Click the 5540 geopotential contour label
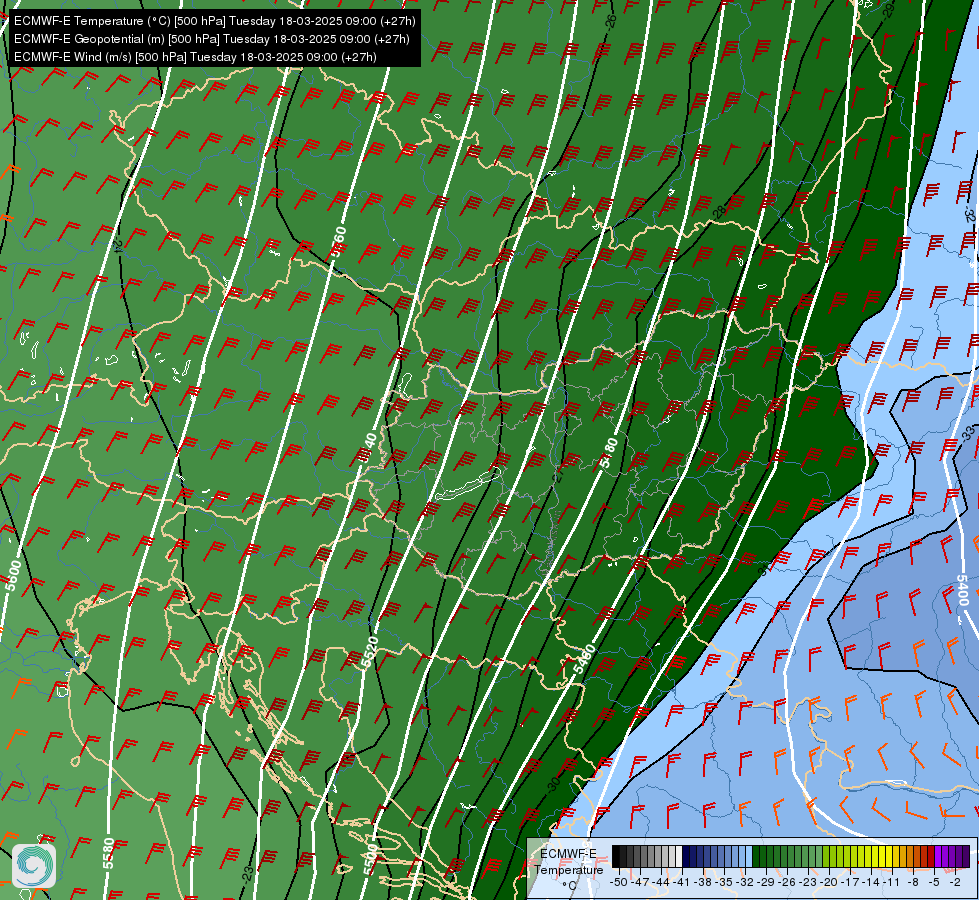Viewport: 979px width, 900px height. click(368, 447)
